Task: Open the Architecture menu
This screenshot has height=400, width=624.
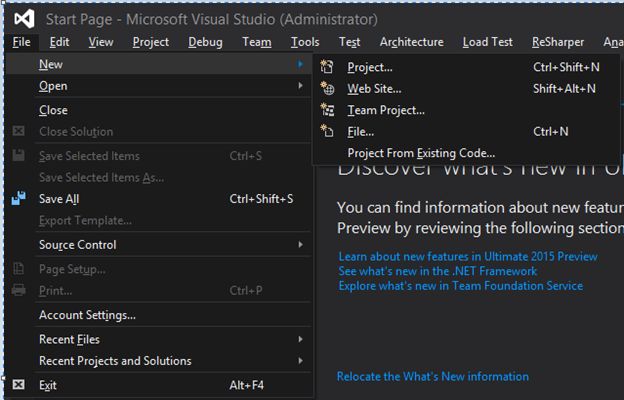Action: tap(411, 42)
